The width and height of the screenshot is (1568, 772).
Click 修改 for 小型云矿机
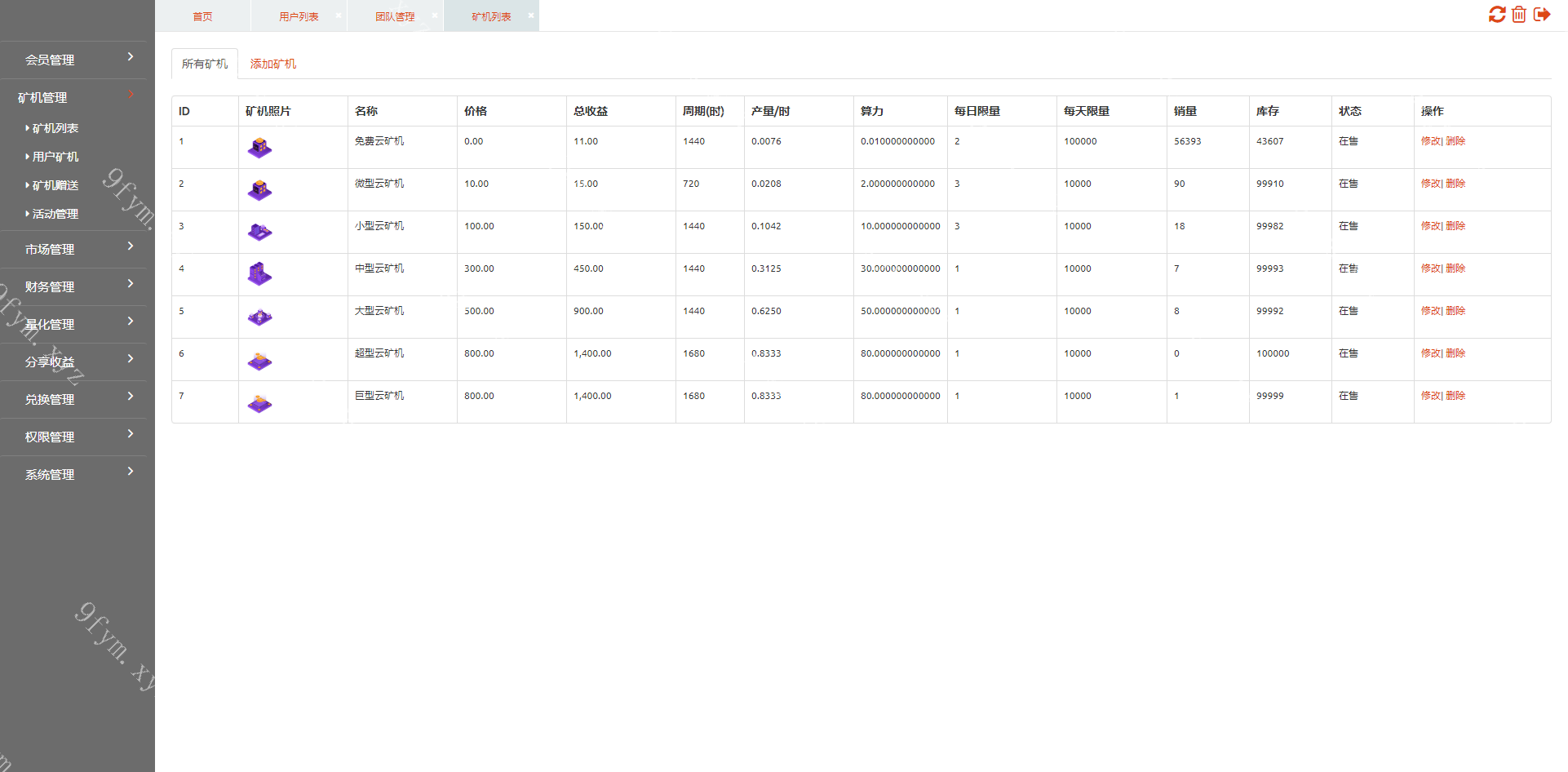click(1431, 226)
